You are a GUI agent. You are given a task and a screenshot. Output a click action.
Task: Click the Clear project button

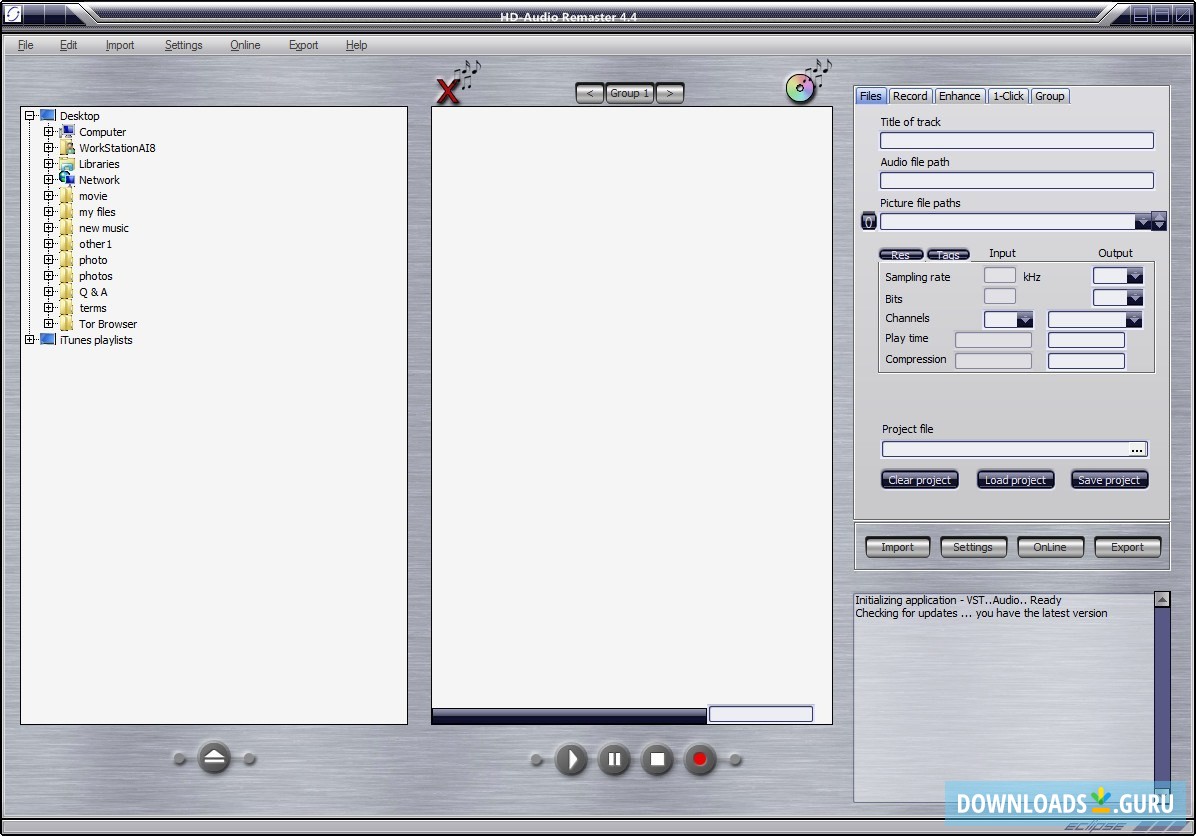920,480
